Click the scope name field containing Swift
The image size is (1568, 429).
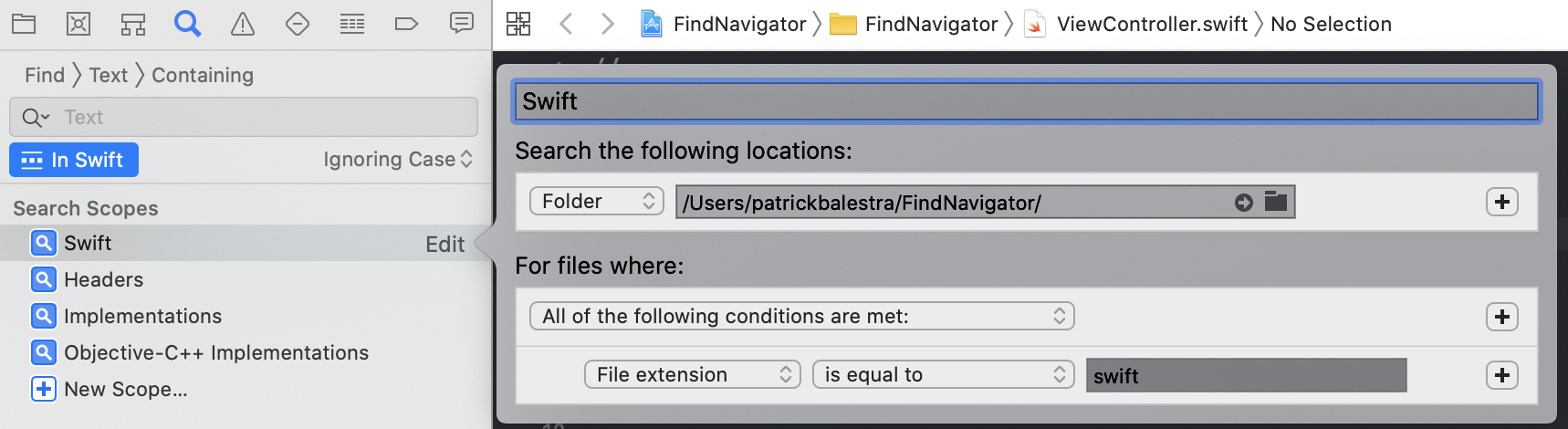[x=1027, y=101]
